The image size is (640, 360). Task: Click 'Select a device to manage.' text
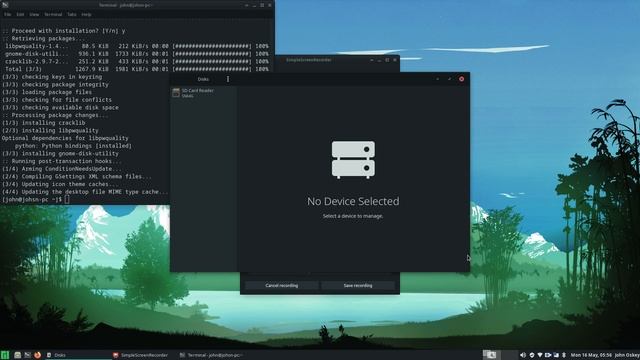(353, 216)
